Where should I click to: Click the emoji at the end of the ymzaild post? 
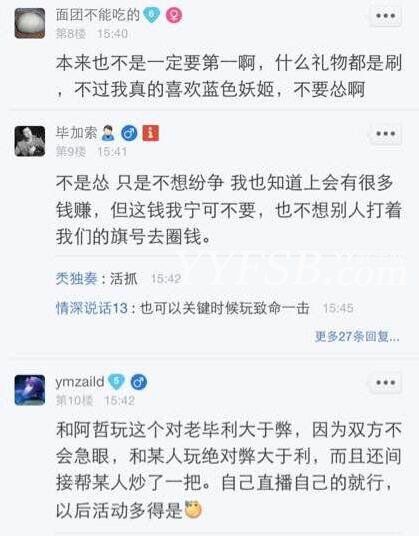pyautogui.click(x=193, y=510)
